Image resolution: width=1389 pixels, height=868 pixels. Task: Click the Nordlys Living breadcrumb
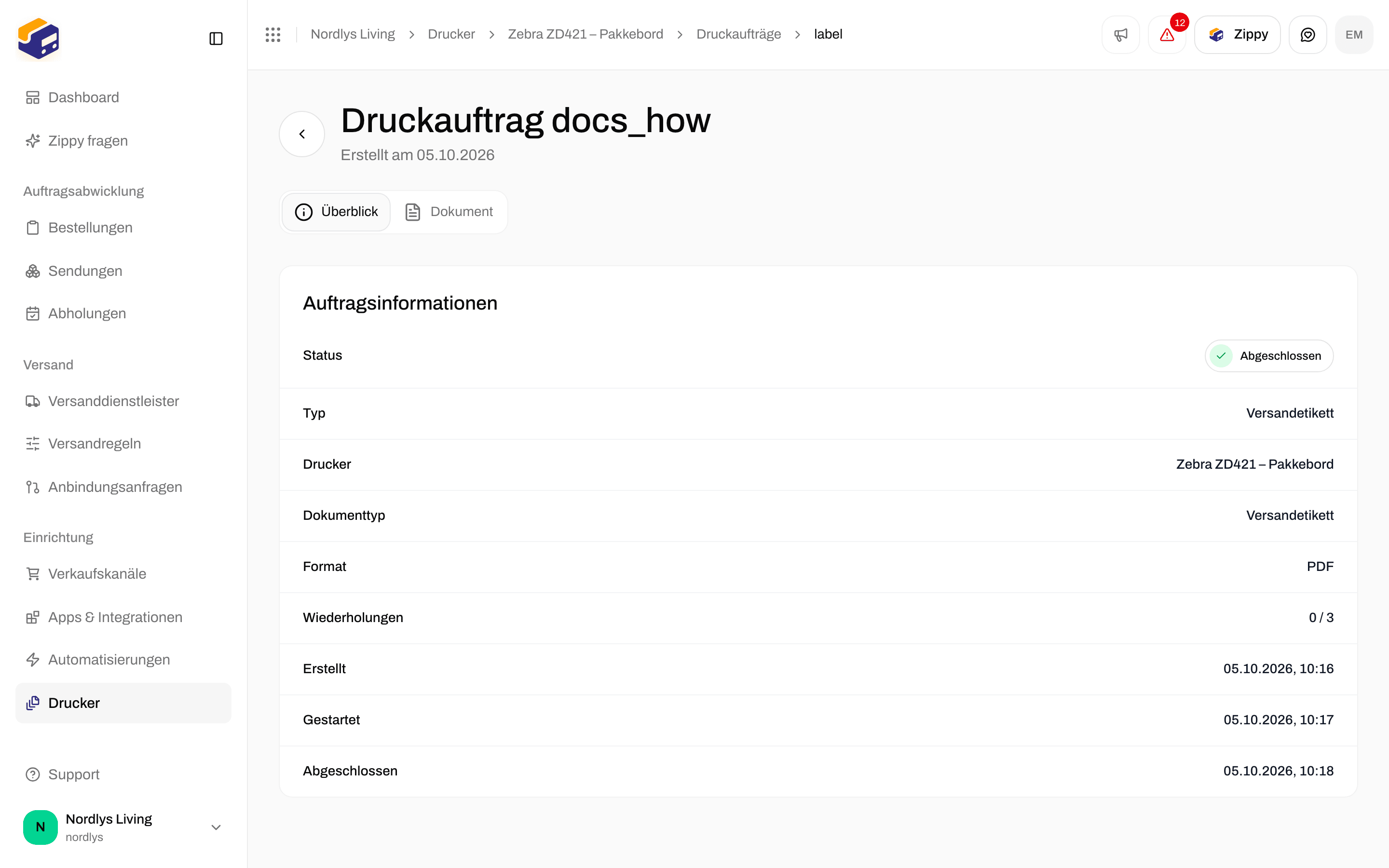(x=353, y=34)
